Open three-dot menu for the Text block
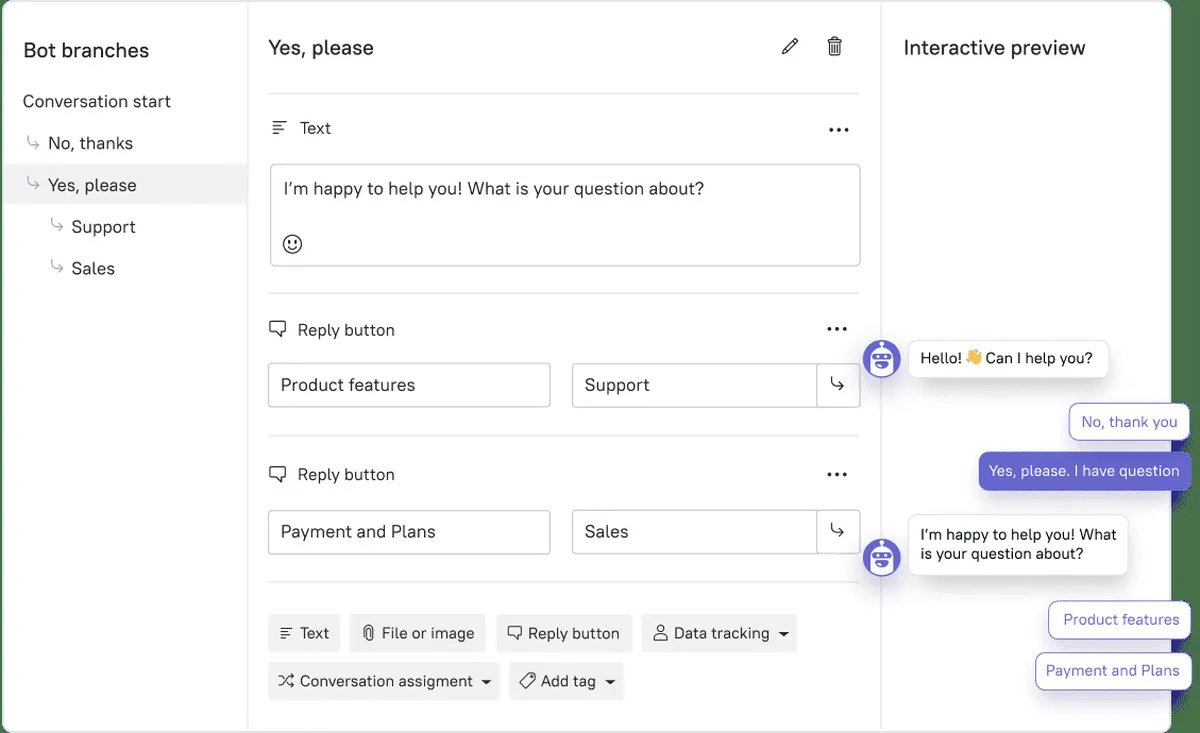Viewport: 1200px width, 733px height. click(x=838, y=129)
